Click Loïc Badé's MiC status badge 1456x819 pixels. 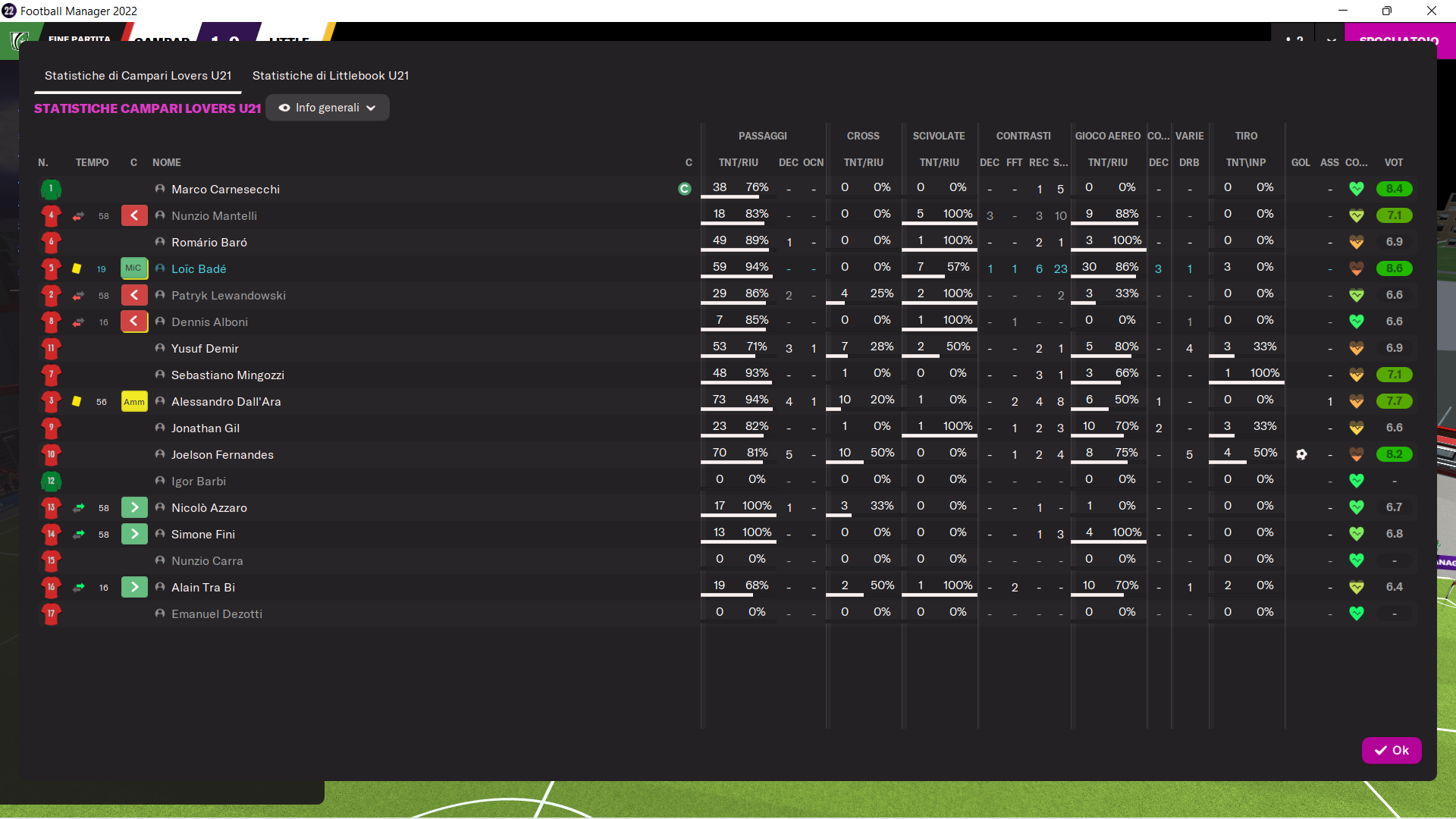point(133,268)
